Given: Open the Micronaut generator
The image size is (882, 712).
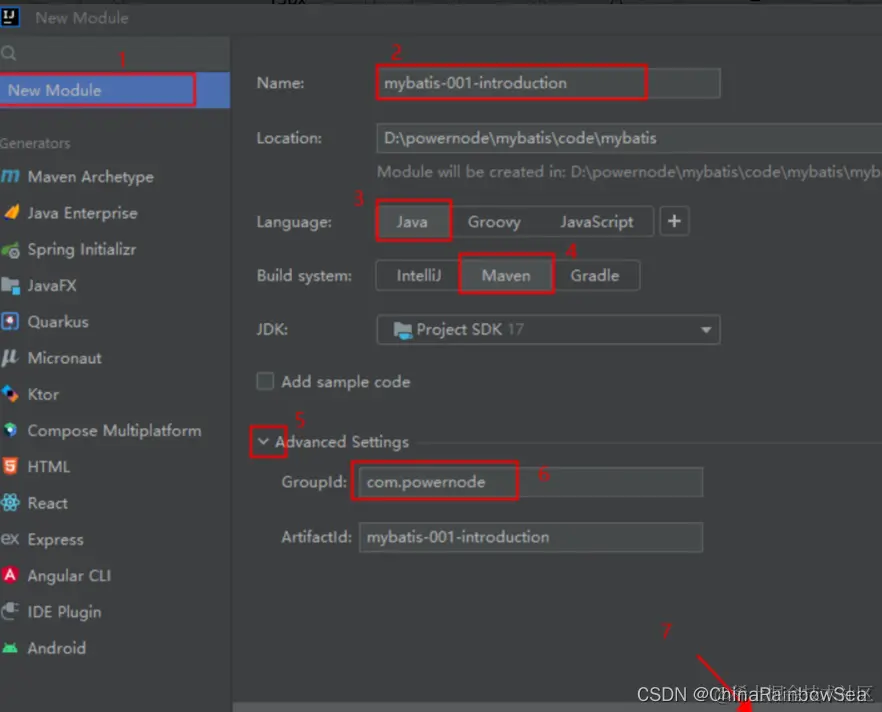Looking at the screenshot, I should pos(115,358).
